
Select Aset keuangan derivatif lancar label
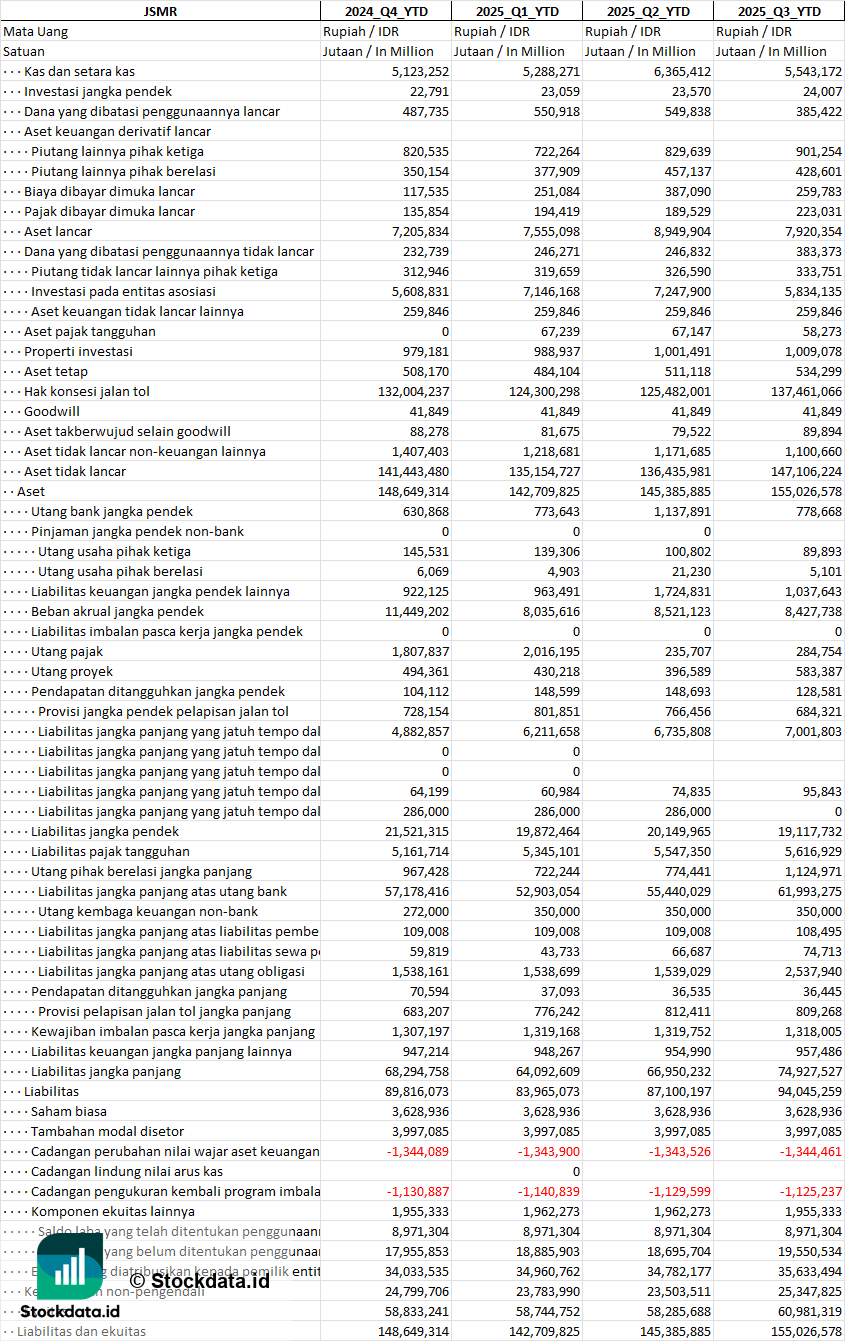click(118, 131)
